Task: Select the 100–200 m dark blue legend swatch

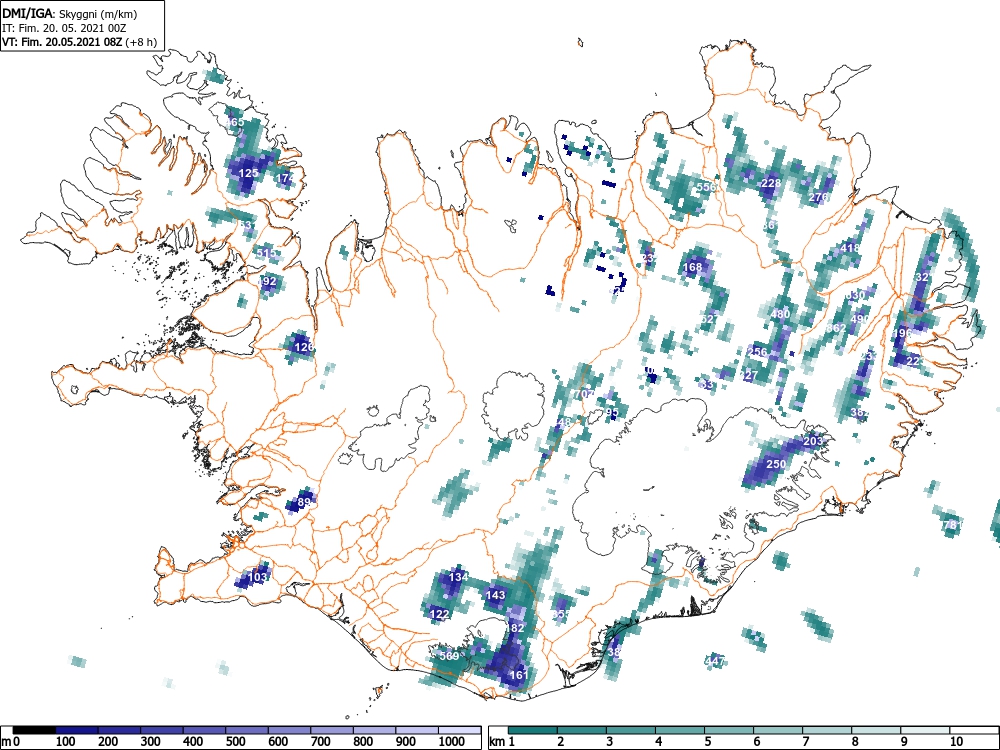Action: [x=77, y=730]
